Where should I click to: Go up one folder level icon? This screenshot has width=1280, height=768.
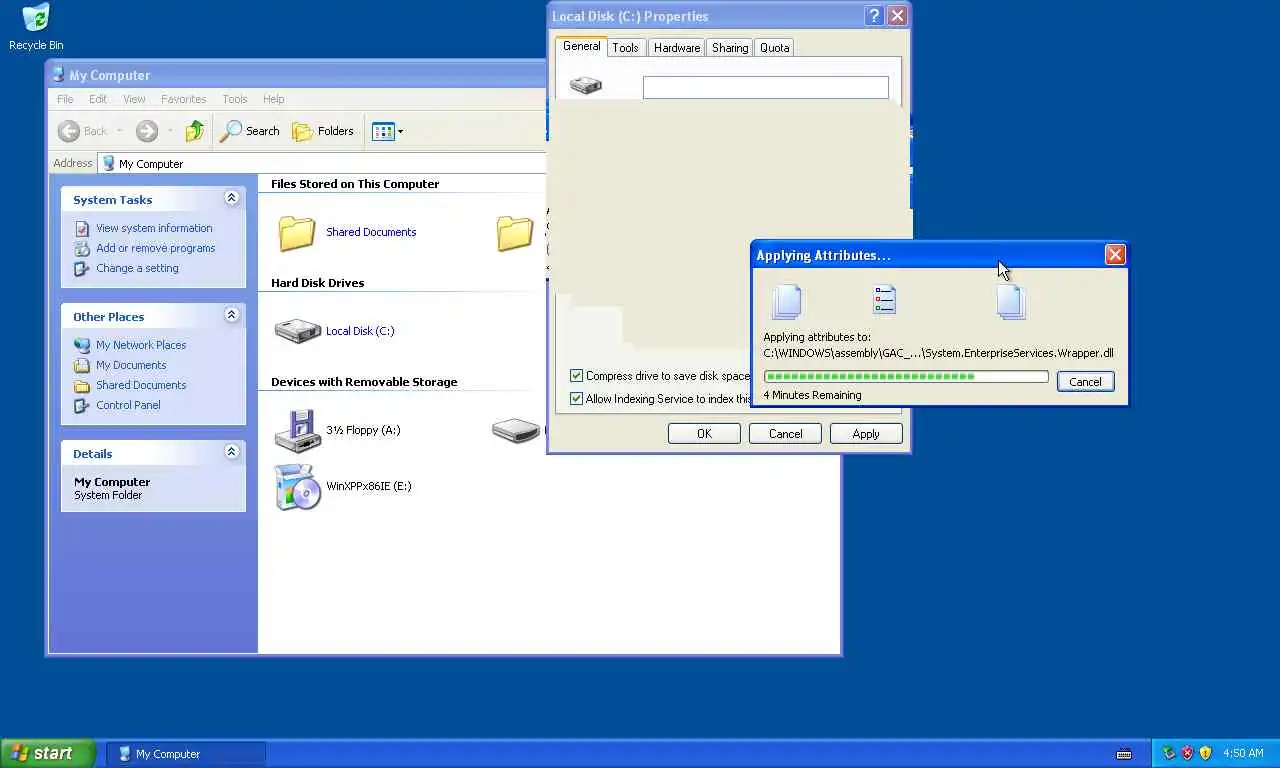click(195, 131)
